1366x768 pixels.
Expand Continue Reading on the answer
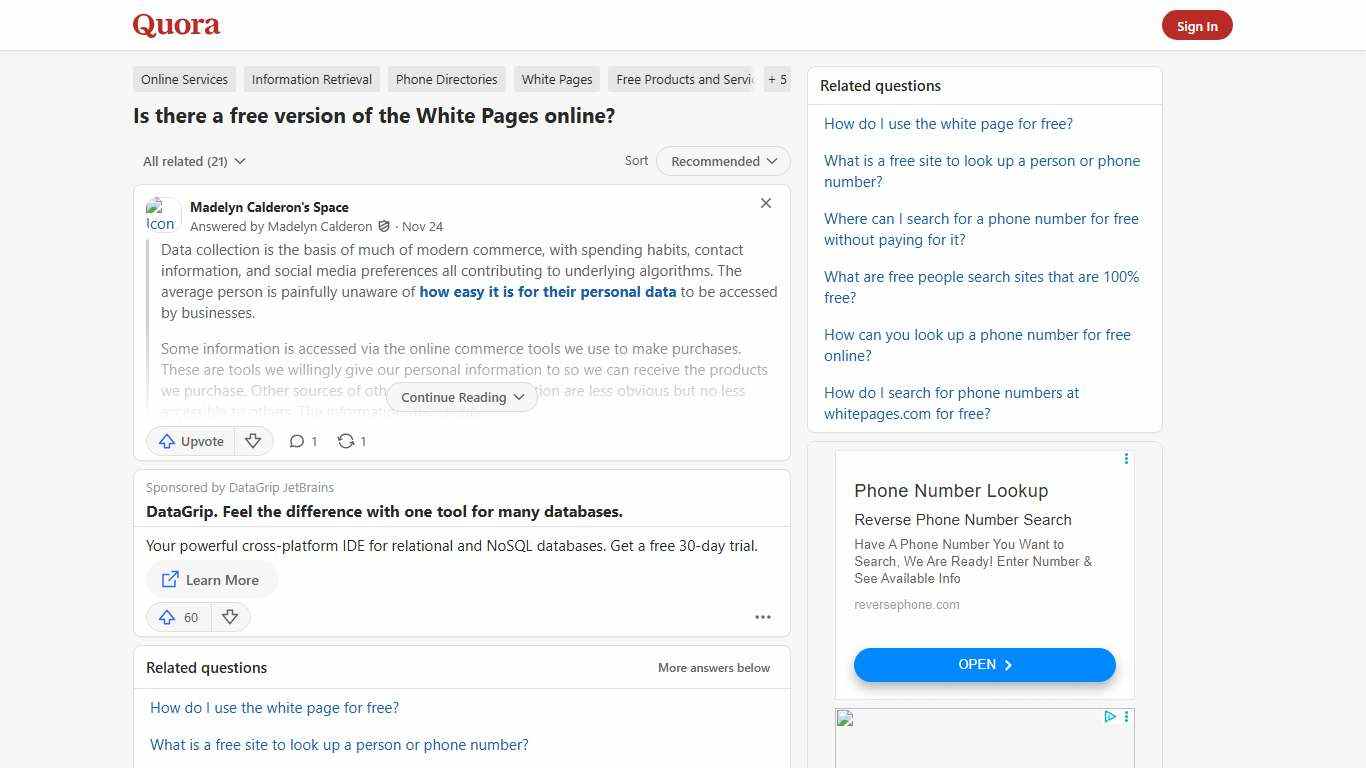point(461,397)
